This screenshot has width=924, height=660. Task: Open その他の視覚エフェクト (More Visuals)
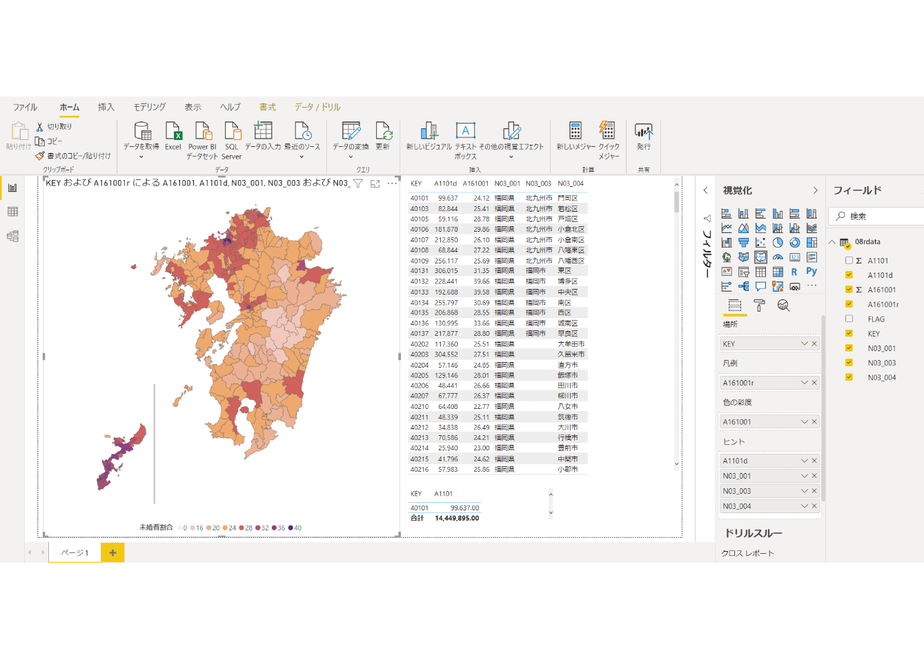click(511, 139)
